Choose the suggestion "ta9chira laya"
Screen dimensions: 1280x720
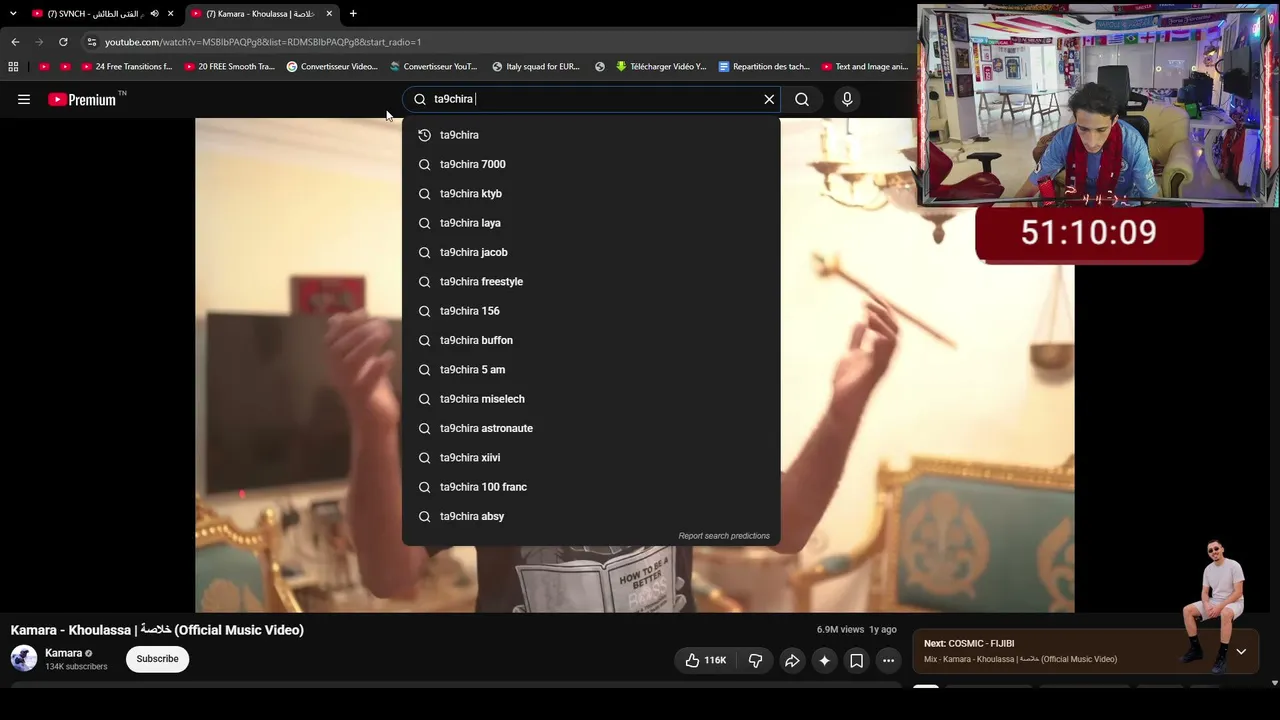click(591, 223)
